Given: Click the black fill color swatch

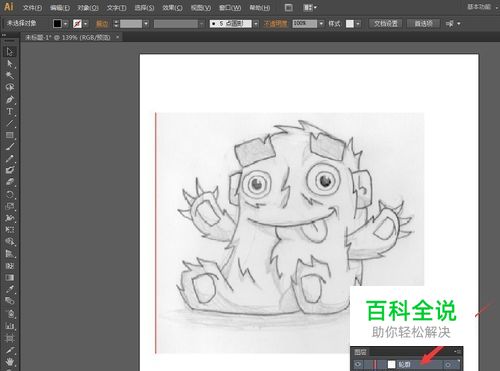Looking at the screenshot, I should click(57, 24).
